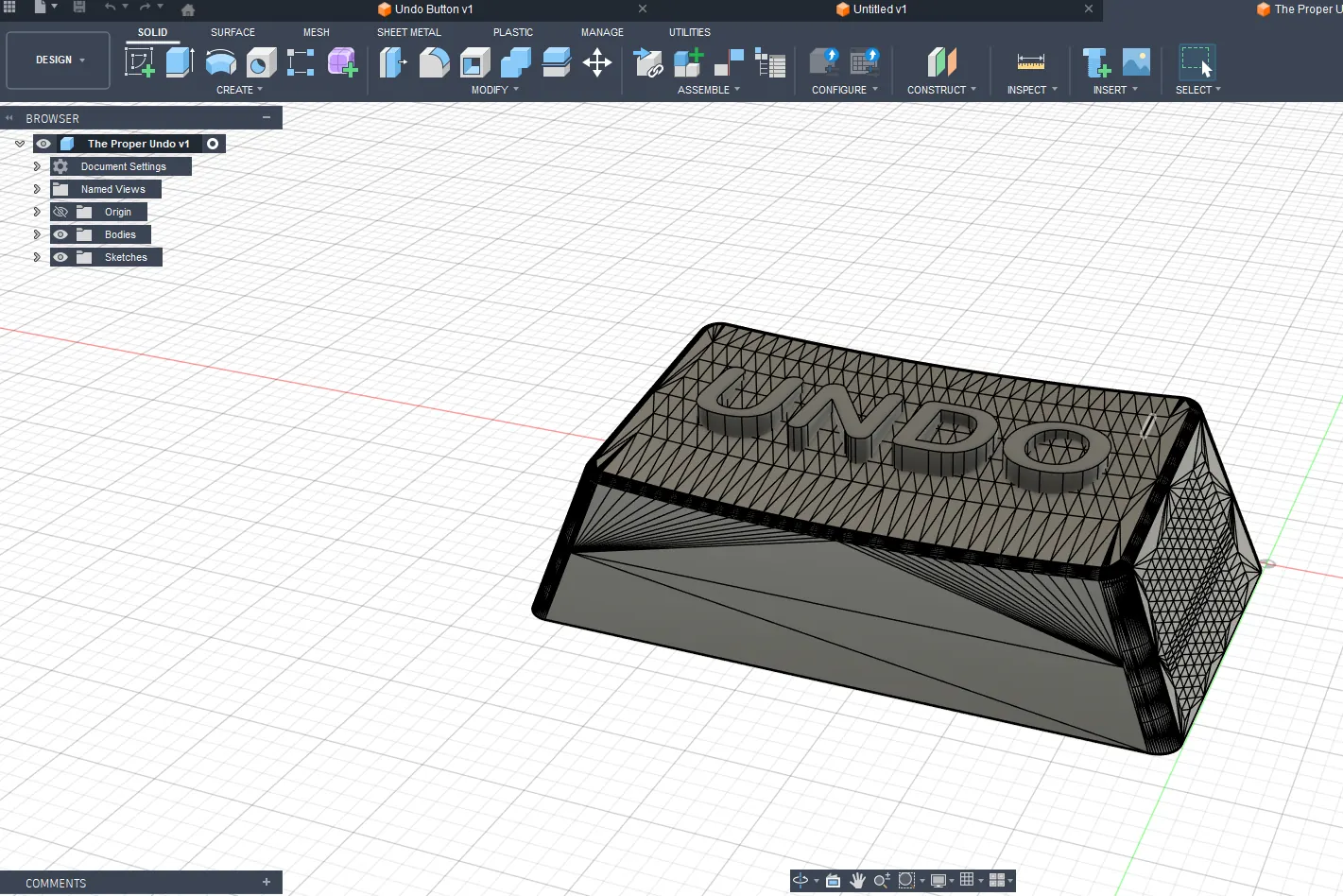
Task: Select the Look At icon
Action: tap(833, 880)
